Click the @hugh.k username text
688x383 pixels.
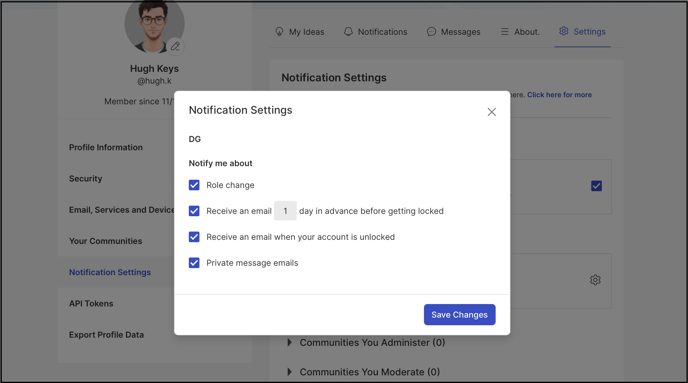tap(154, 81)
